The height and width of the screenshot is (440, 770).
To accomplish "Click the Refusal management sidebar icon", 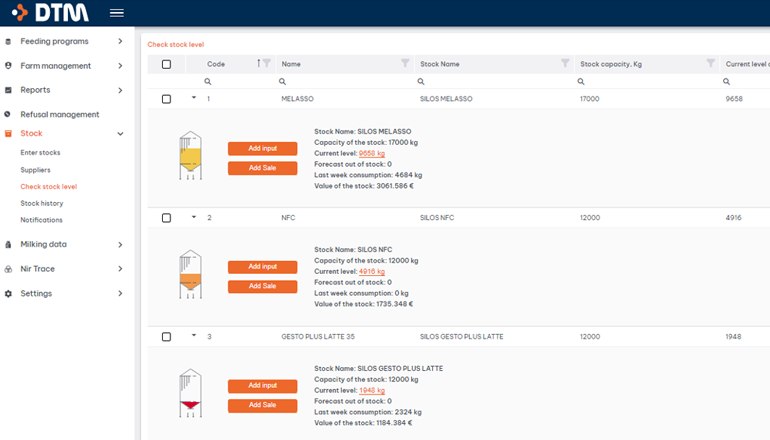I will [x=9, y=114].
